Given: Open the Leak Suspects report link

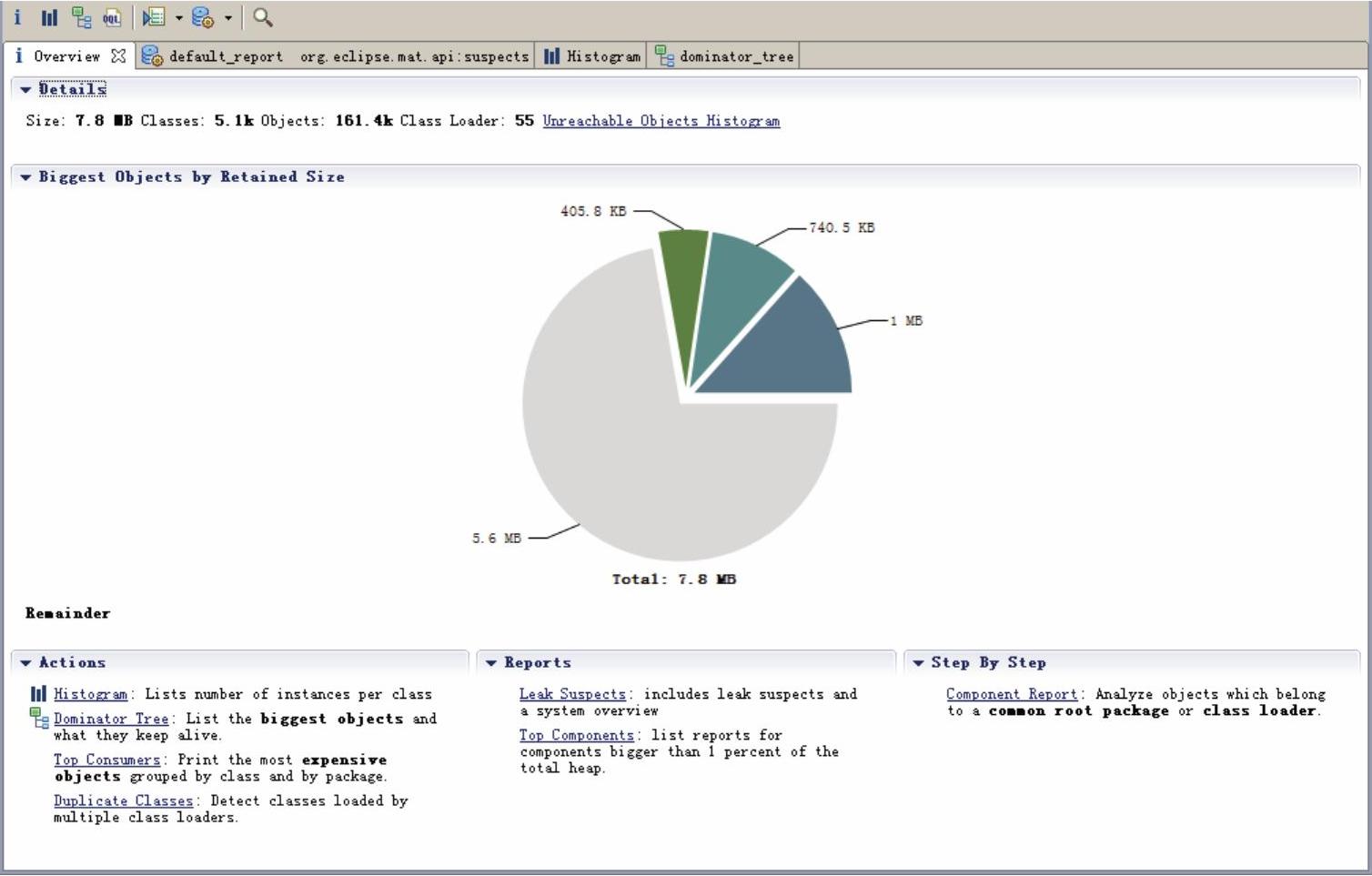Looking at the screenshot, I should pyautogui.click(x=572, y=694).
